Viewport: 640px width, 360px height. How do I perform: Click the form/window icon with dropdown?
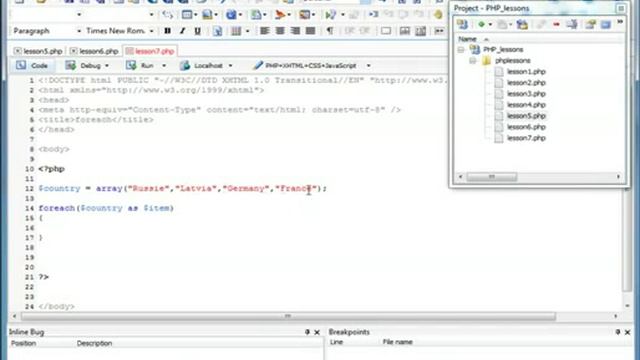pyautogui.click(x=187, y=15)
